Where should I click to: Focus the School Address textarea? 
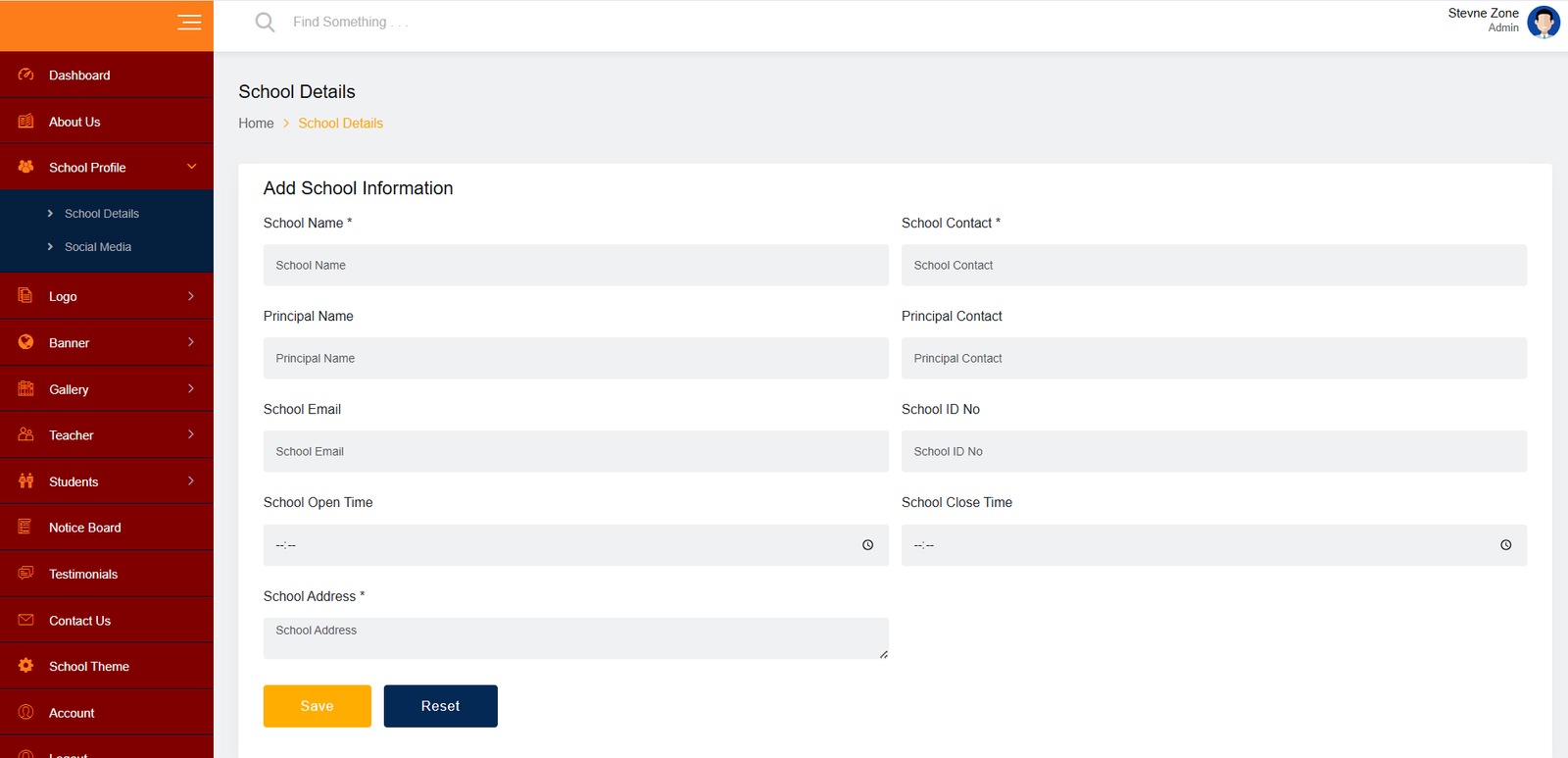[576, 638]
